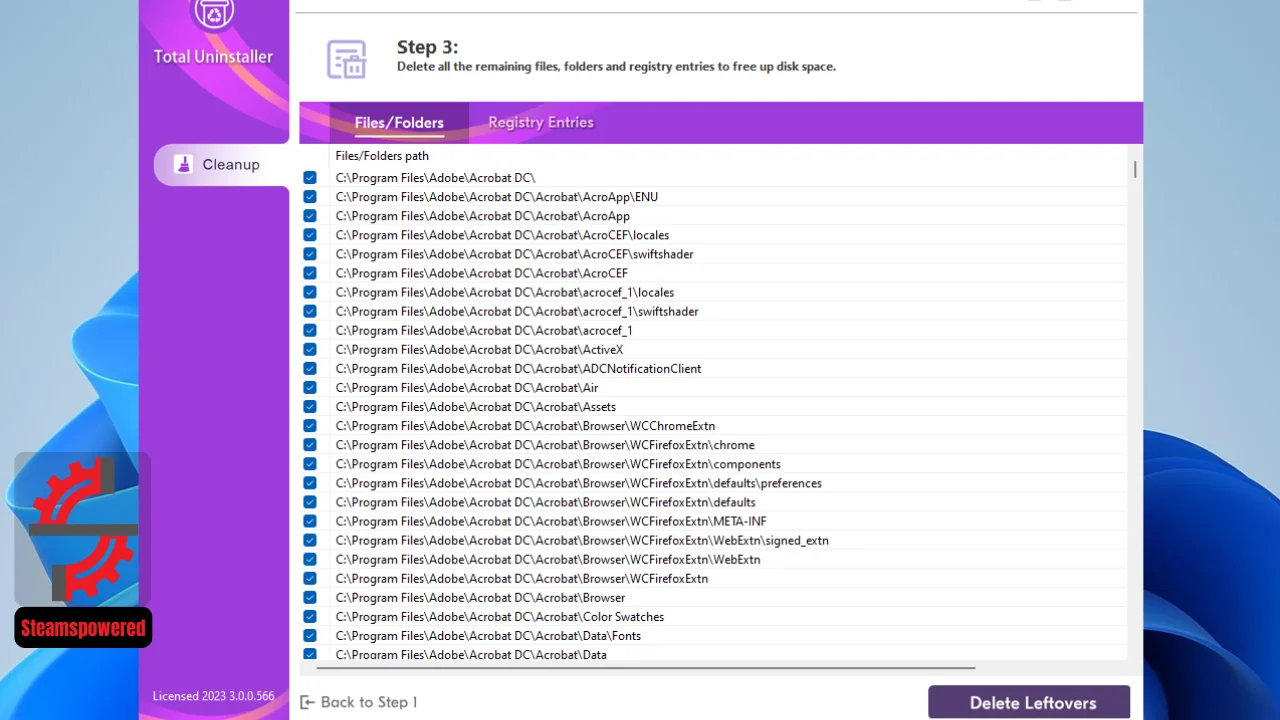Image resolution: width=1280 pixels, height=720 pixels.
Task: Click the Back to Step 1 arrow icon
Action: click(x=308, y=702)
